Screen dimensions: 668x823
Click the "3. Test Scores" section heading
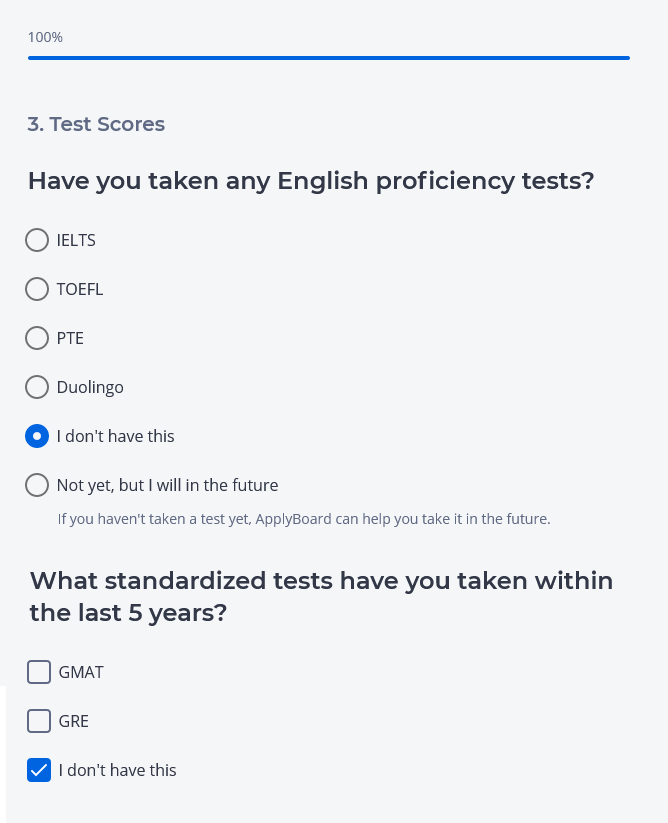point(96,124)
